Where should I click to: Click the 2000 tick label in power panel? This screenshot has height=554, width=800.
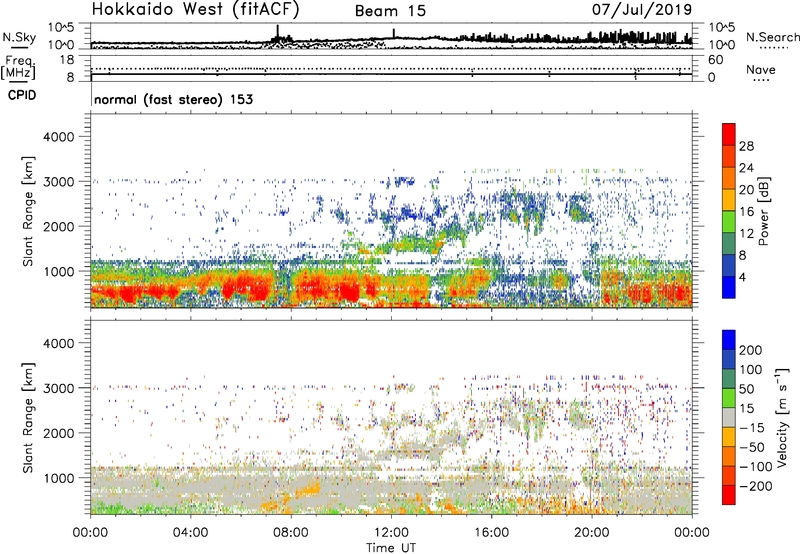[x=59, y=226]
